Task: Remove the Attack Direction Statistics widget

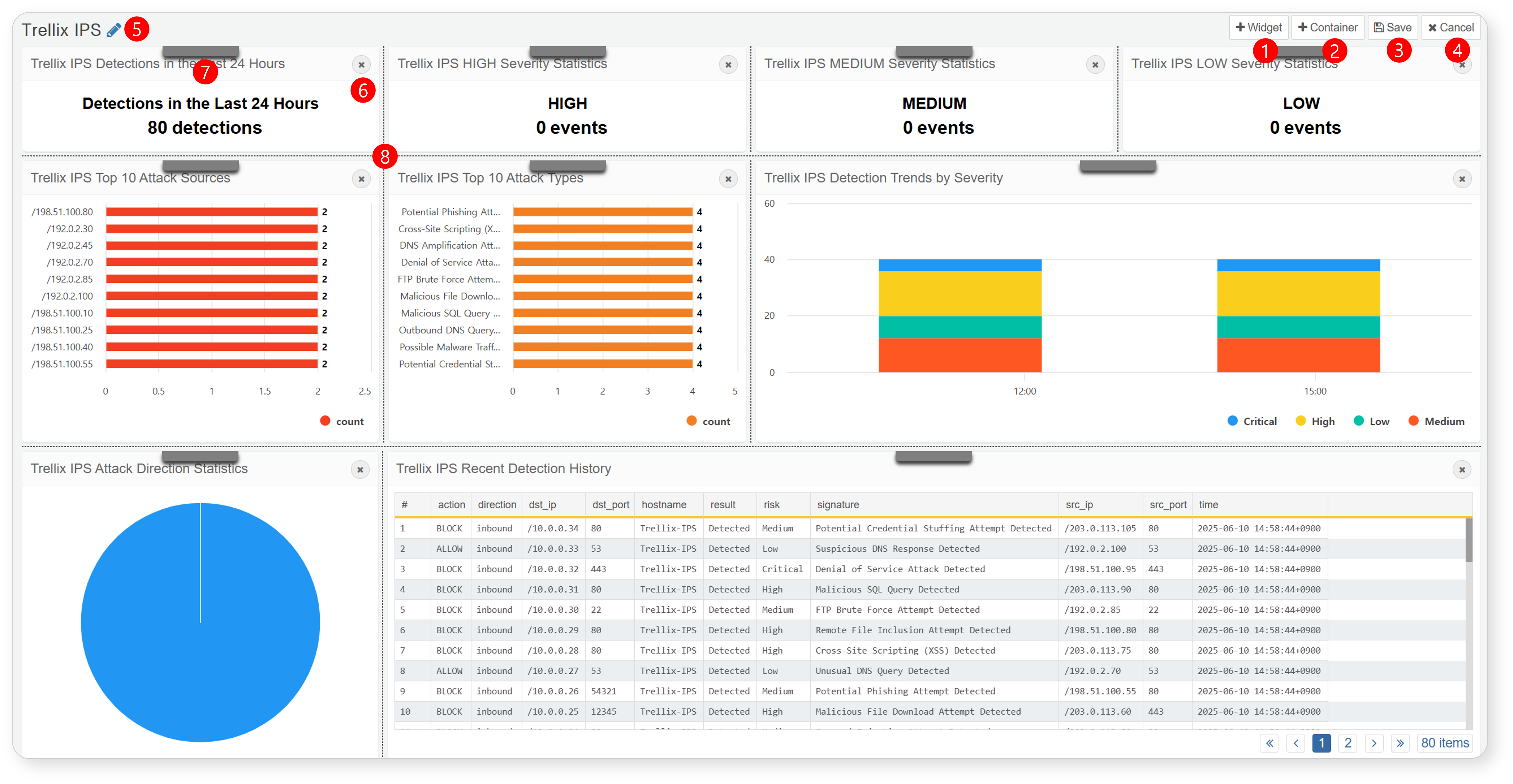Action: pyautogui.click(x=360, y=469)
